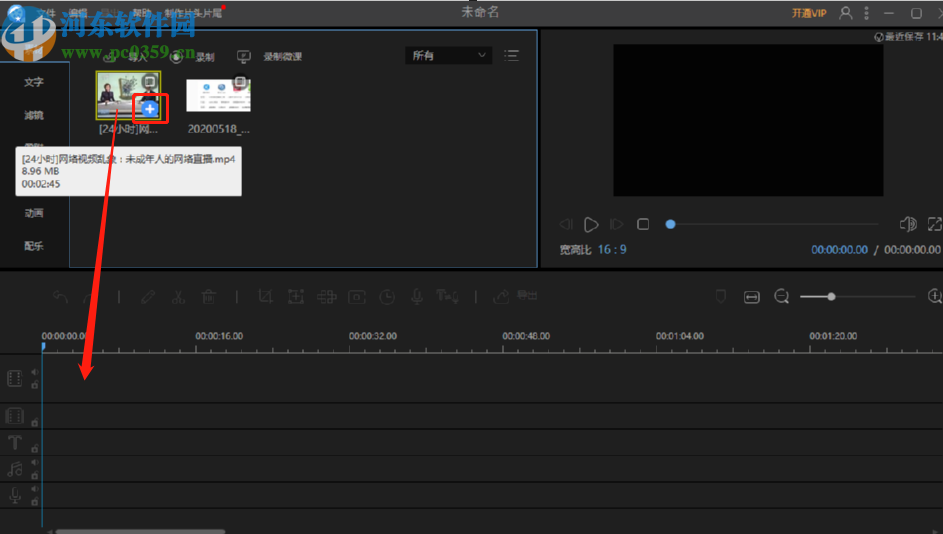Toggle the preview volume speaker icon
The height and width of the screenshot is (534, 943).
(x=907, y=224)
